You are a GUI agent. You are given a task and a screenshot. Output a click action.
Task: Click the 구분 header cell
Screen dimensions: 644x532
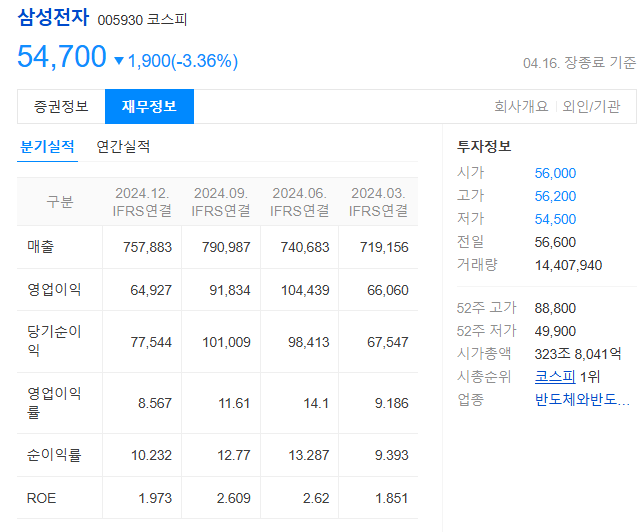(60, 202)
